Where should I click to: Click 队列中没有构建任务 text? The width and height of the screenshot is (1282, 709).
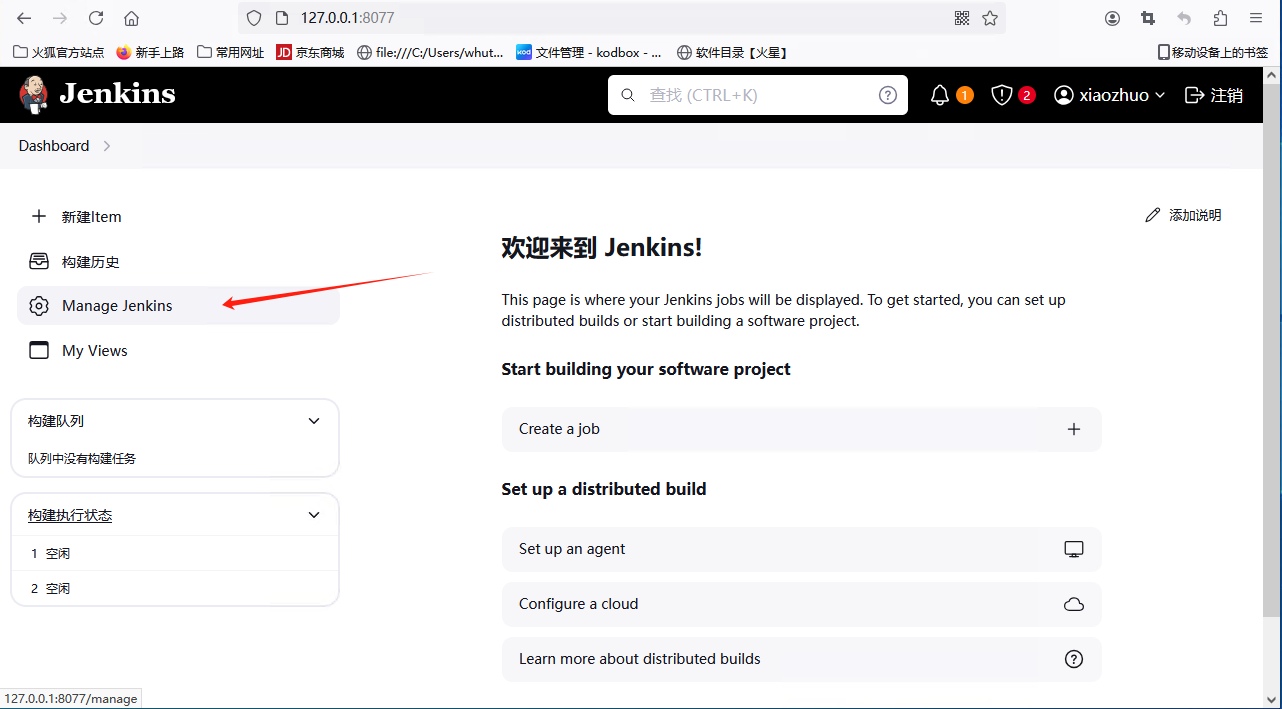coord(82,458)
